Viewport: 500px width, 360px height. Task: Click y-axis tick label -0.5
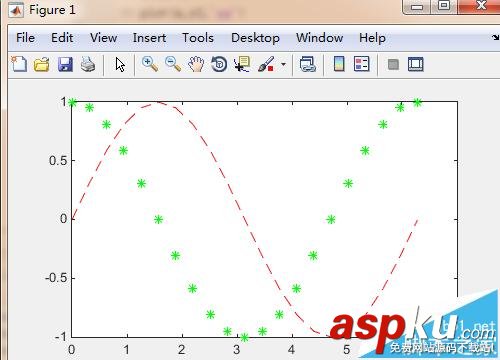55,278
